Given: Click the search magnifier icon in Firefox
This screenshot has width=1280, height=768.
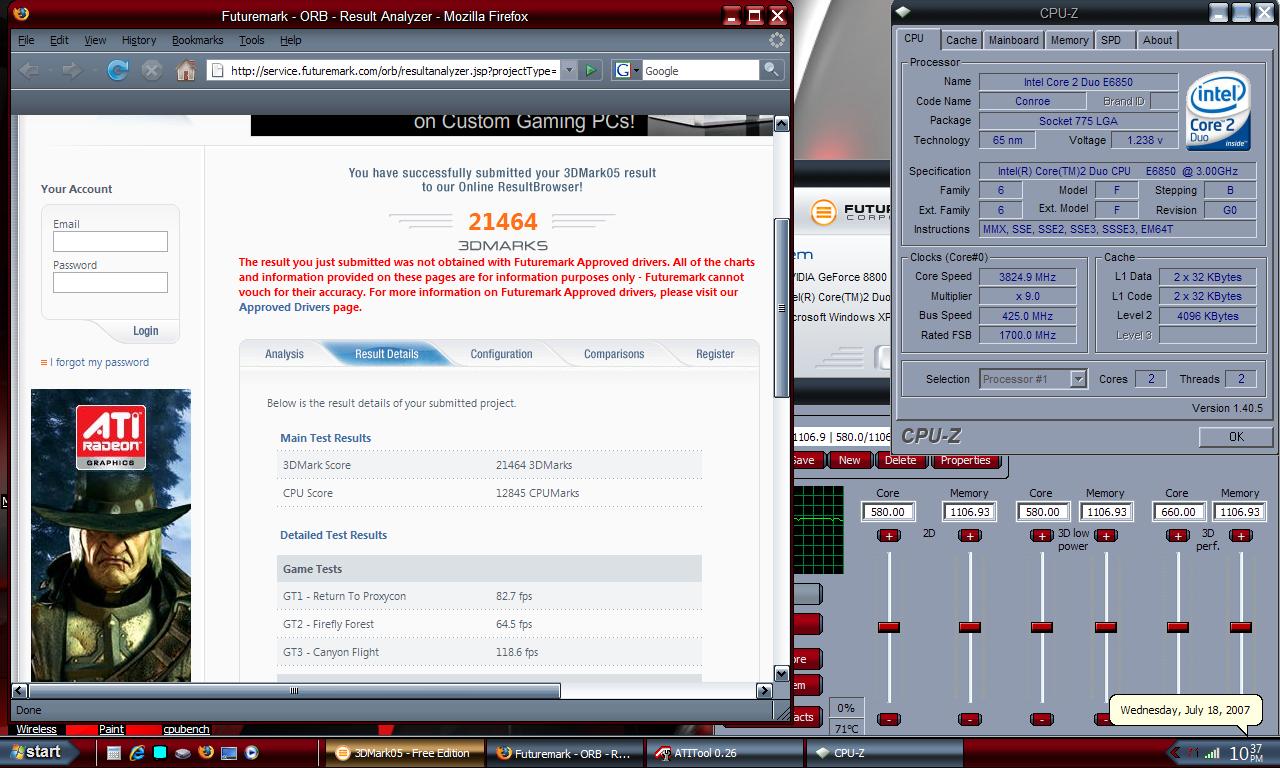Looking at the screenshot, I should coord(771,70).
